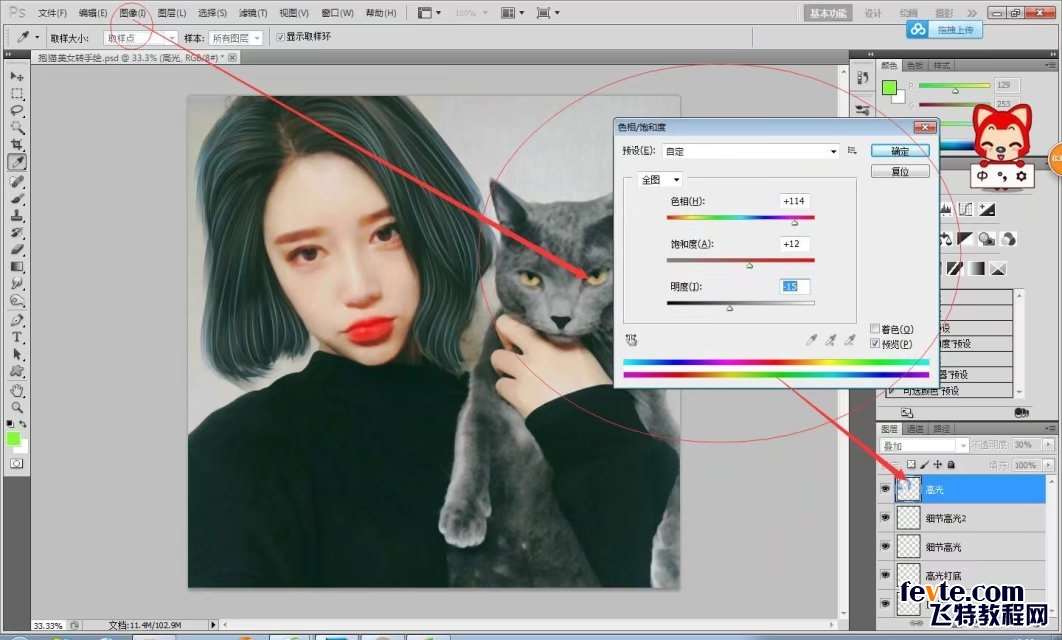The image size is (1062, 640).
Task: Open the layer blend mode 叠加 dropdown
Action: point(924,446)
